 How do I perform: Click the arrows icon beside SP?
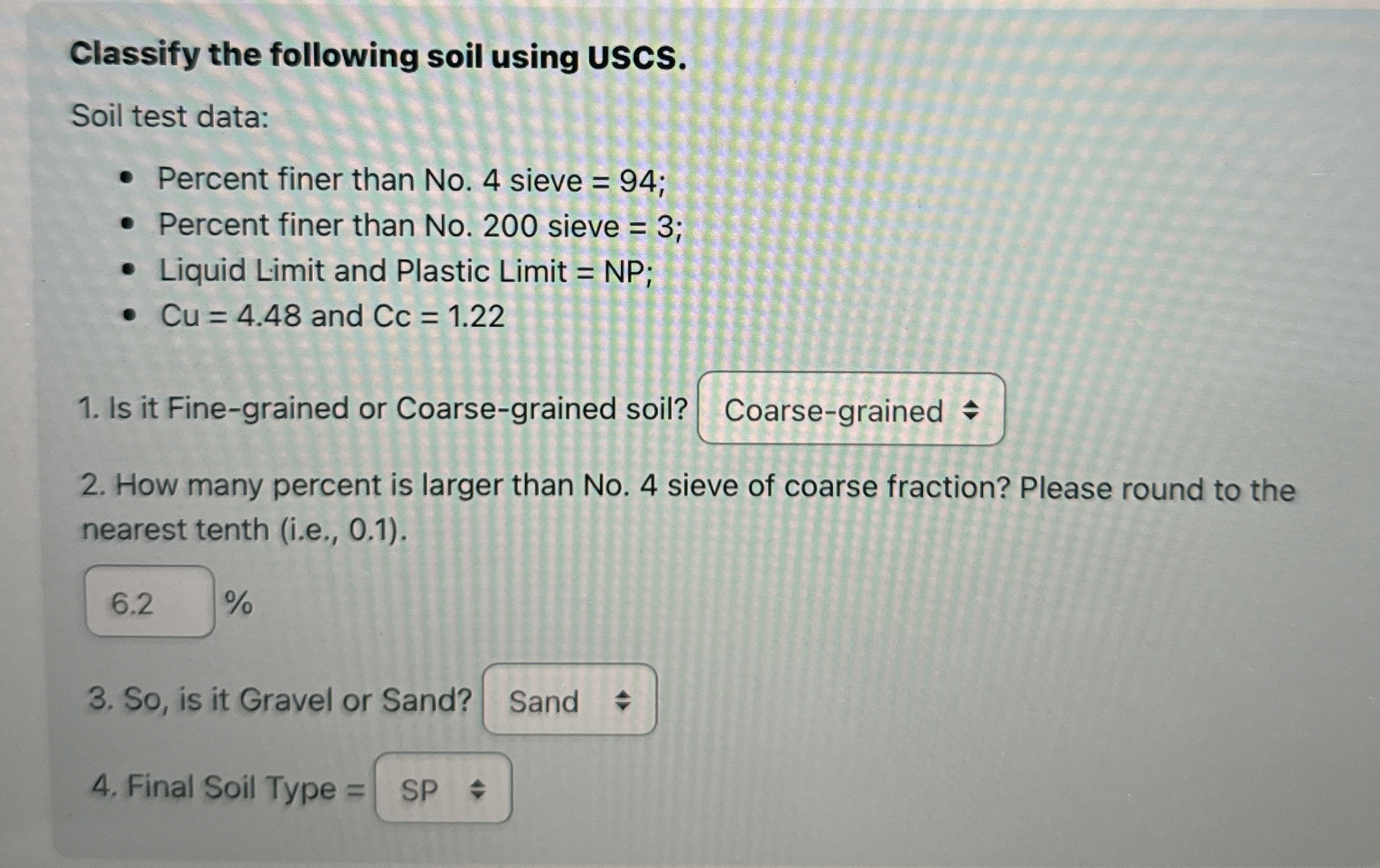click(477, 790)
